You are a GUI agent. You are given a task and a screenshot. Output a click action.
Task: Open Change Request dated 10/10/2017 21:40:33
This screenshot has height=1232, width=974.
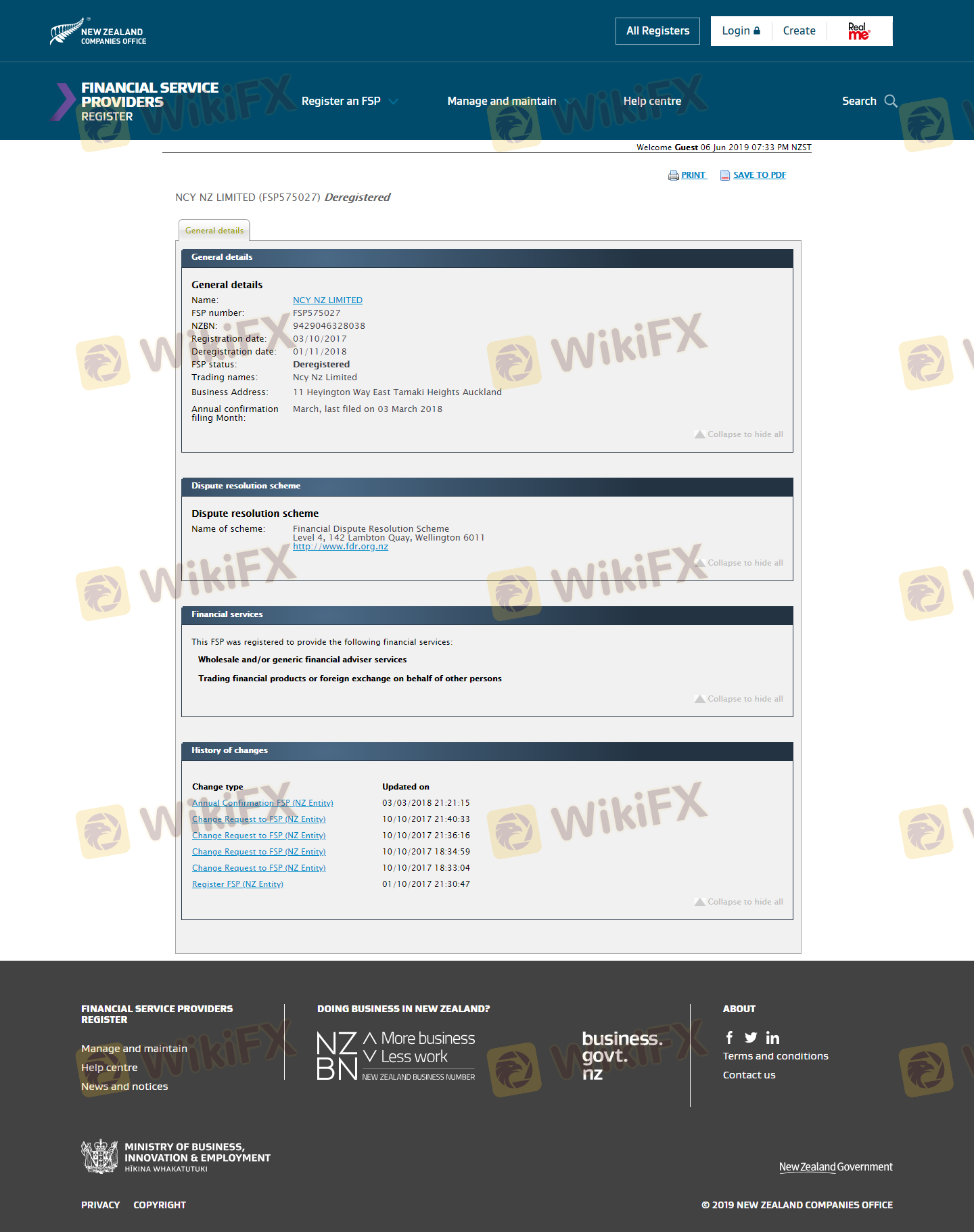pyautogui.click(x=259, y=819)
